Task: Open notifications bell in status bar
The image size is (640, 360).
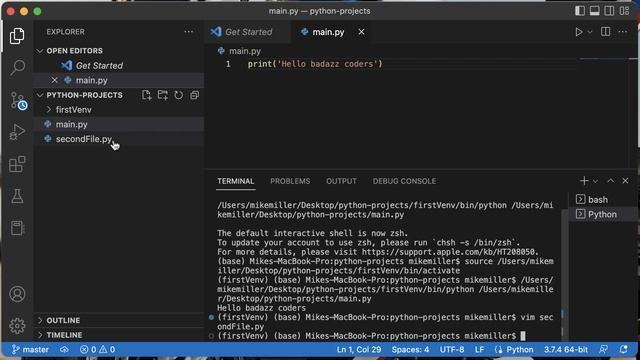Action: tap(624, 349)
